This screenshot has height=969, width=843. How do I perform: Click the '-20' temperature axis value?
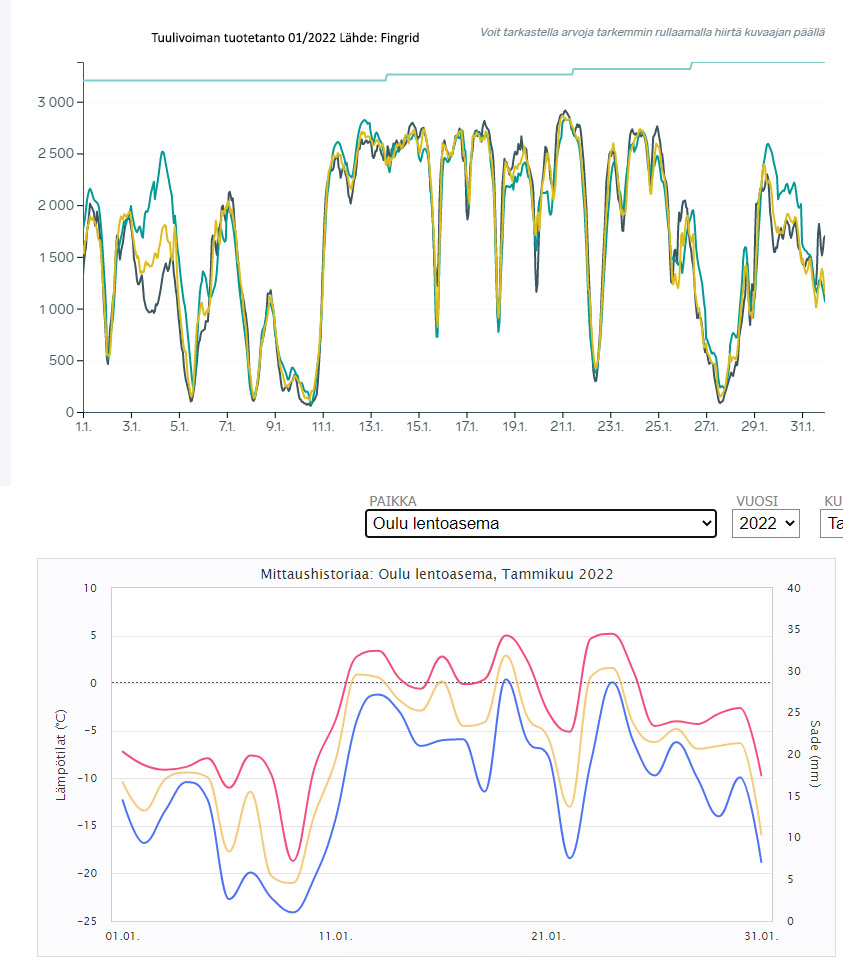pos(87,873)
